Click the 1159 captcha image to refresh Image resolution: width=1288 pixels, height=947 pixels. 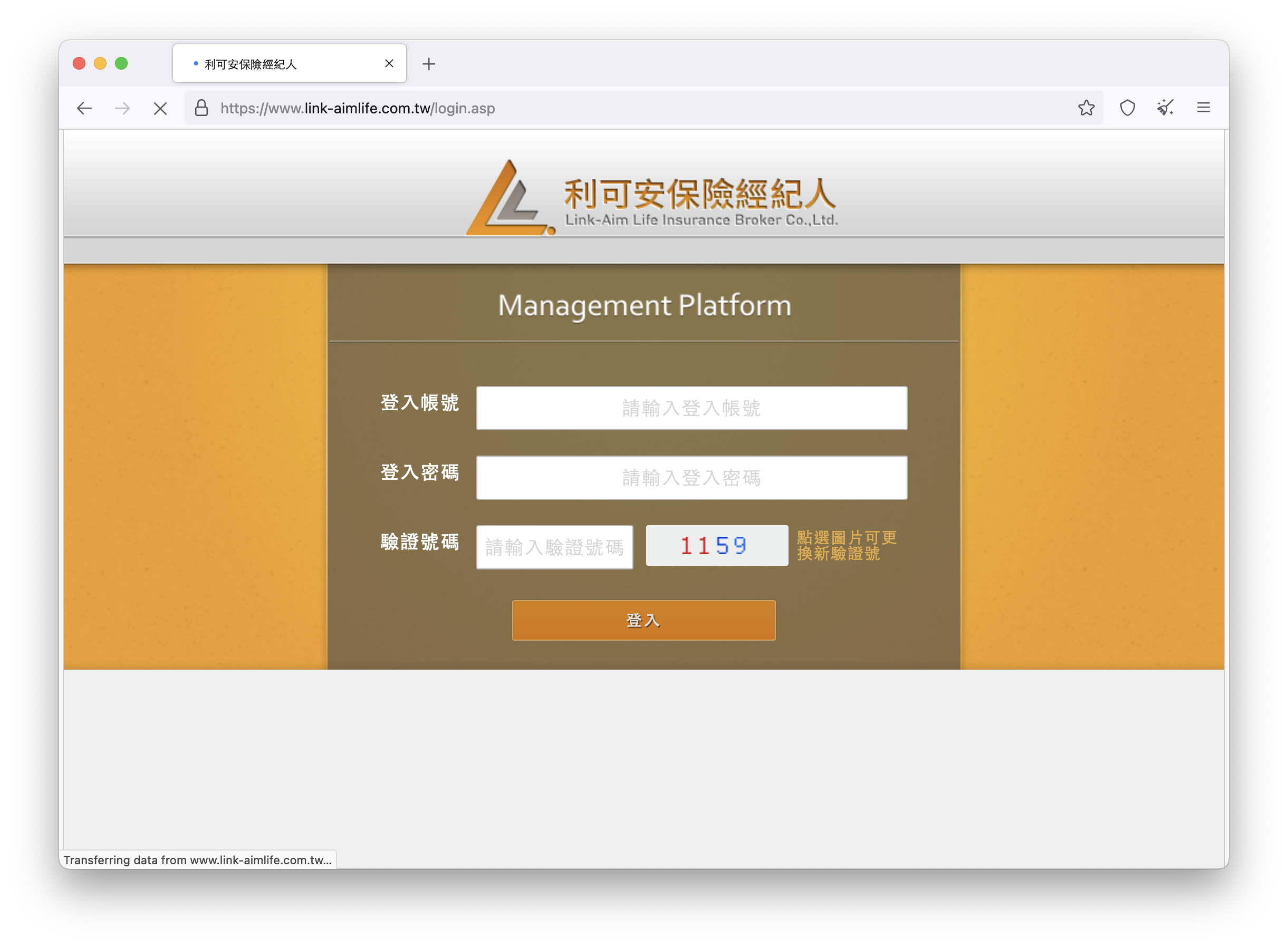[x=717, y=546]
